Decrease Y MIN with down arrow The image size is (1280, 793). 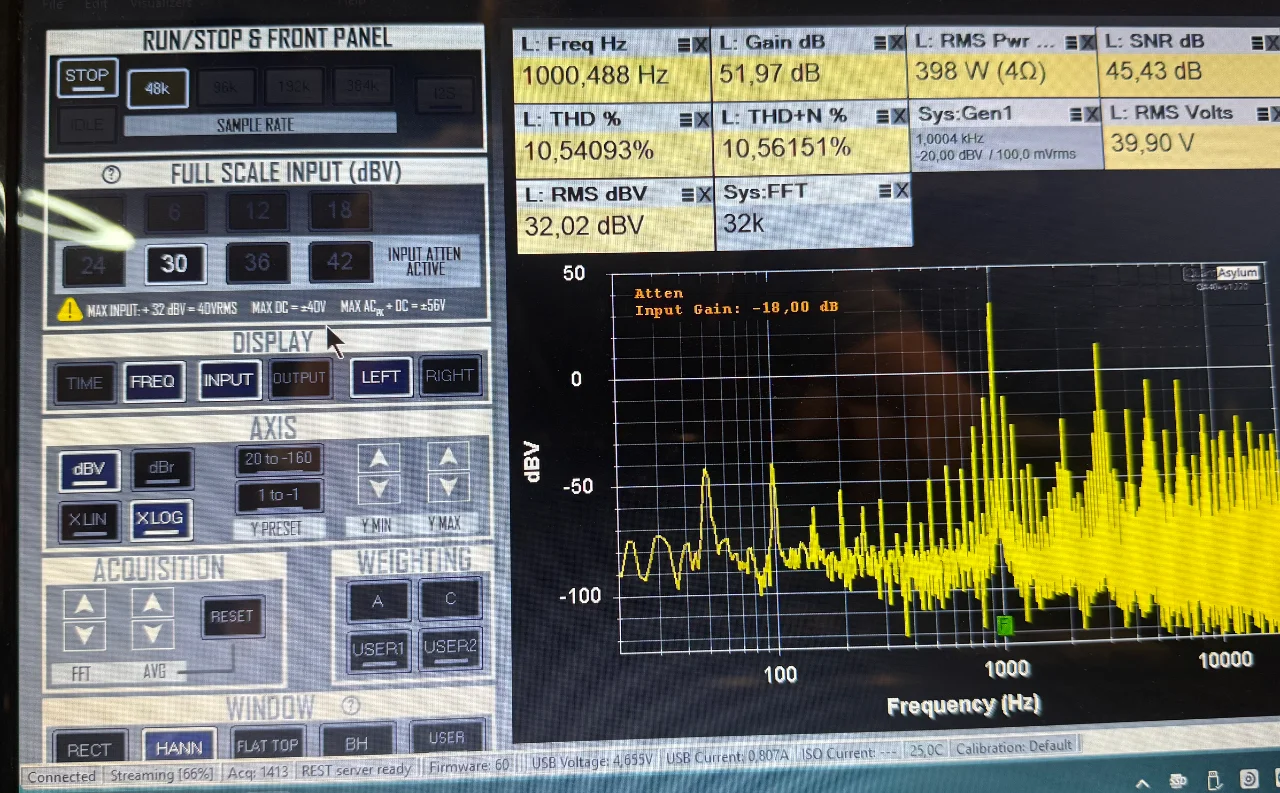click(378, 489)
